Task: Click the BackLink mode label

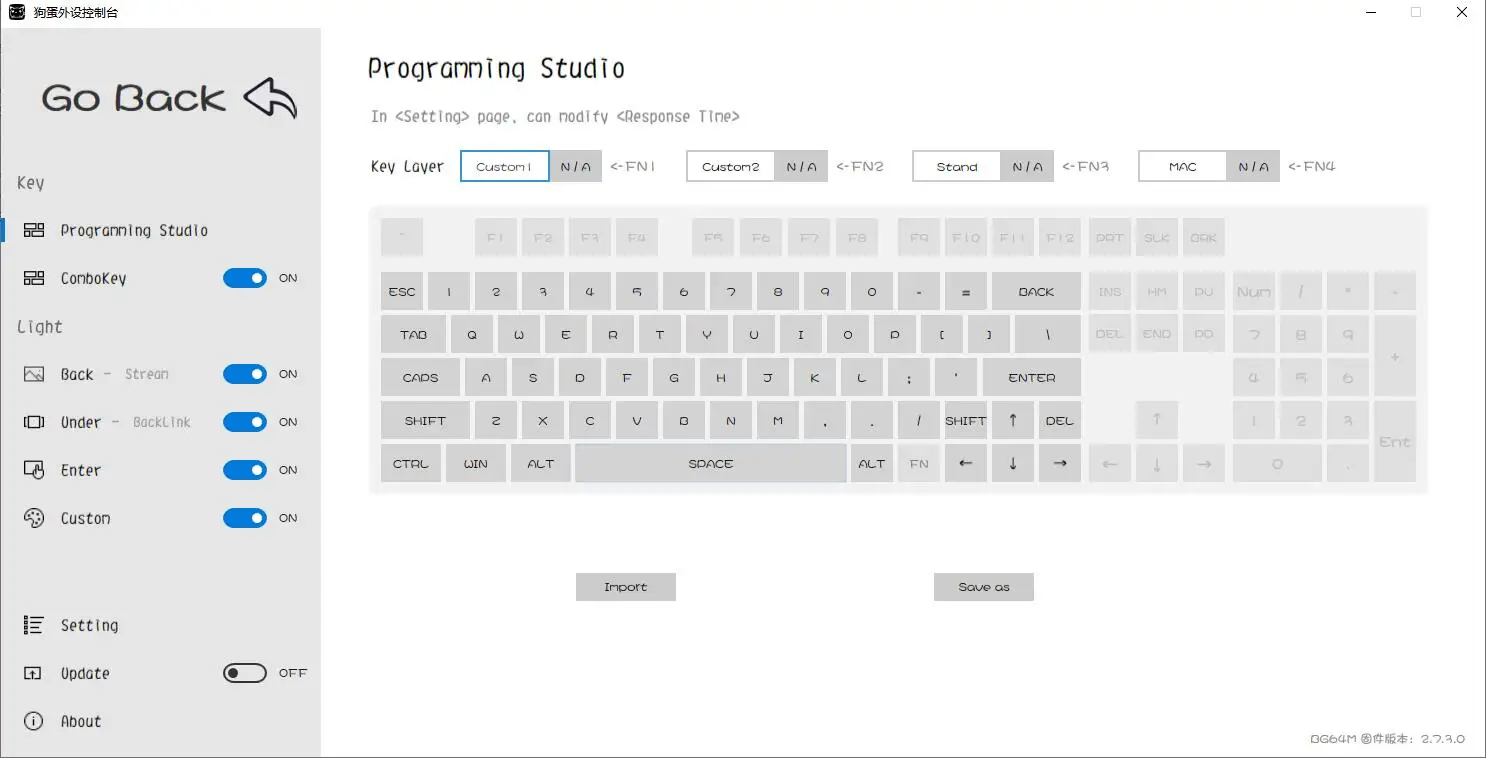Action: pos(162,422)
